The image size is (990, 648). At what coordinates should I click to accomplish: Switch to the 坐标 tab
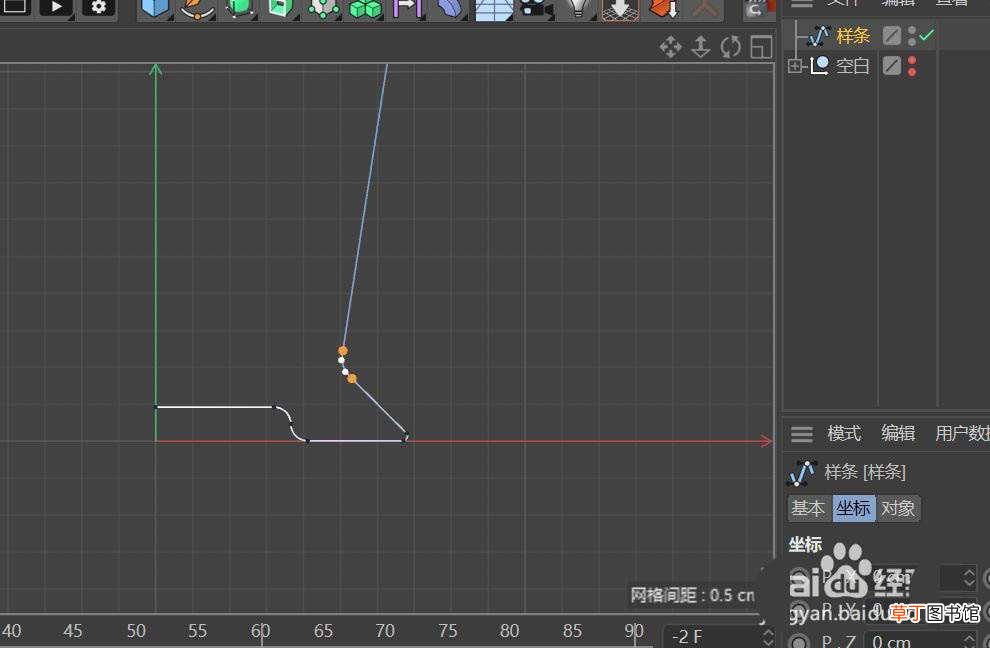click(854, 508)
